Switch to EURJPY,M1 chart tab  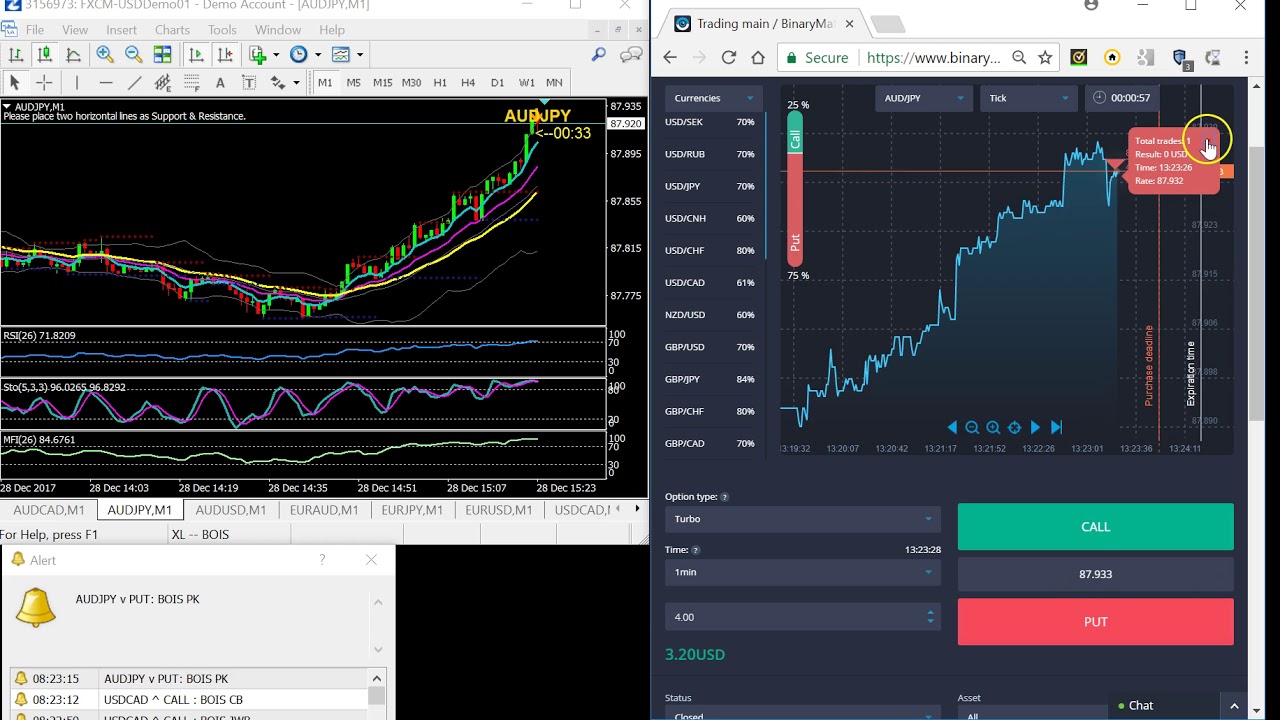click(412, 510)
